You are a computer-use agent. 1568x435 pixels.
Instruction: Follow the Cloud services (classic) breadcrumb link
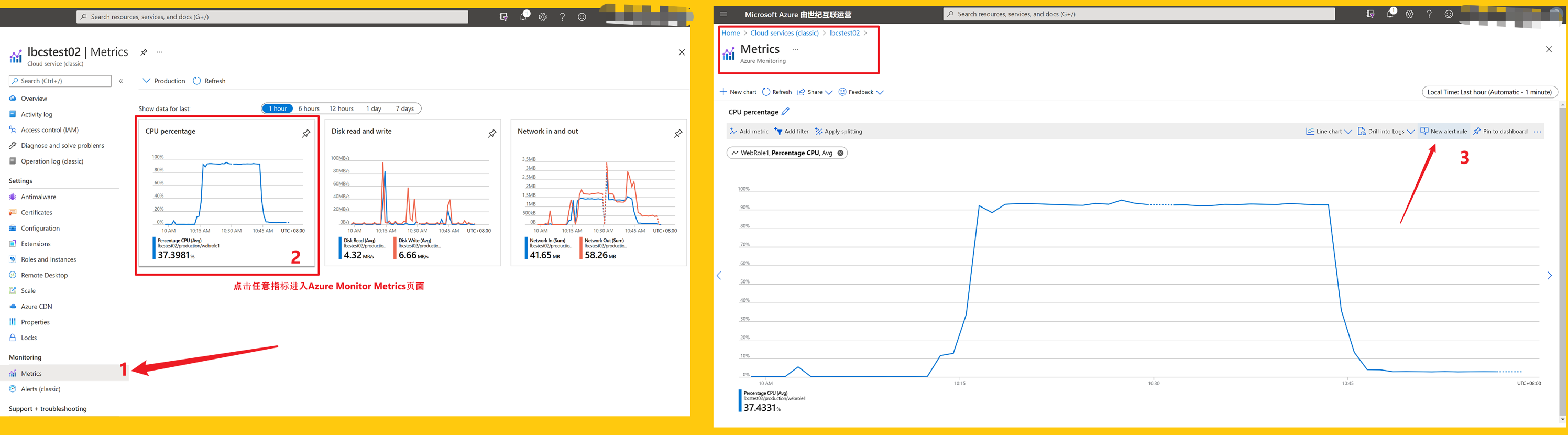coord(784,33)
